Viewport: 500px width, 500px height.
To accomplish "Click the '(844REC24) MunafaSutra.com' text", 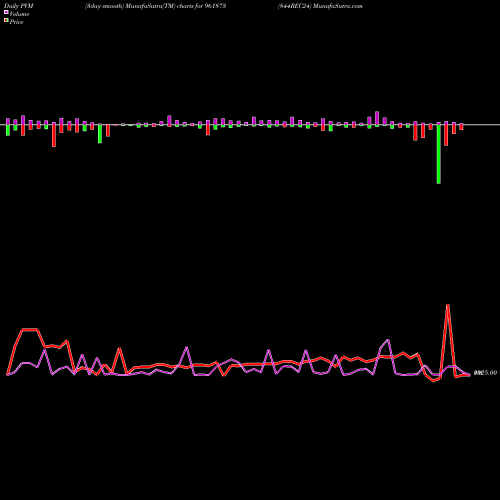I will pos(320,6).
